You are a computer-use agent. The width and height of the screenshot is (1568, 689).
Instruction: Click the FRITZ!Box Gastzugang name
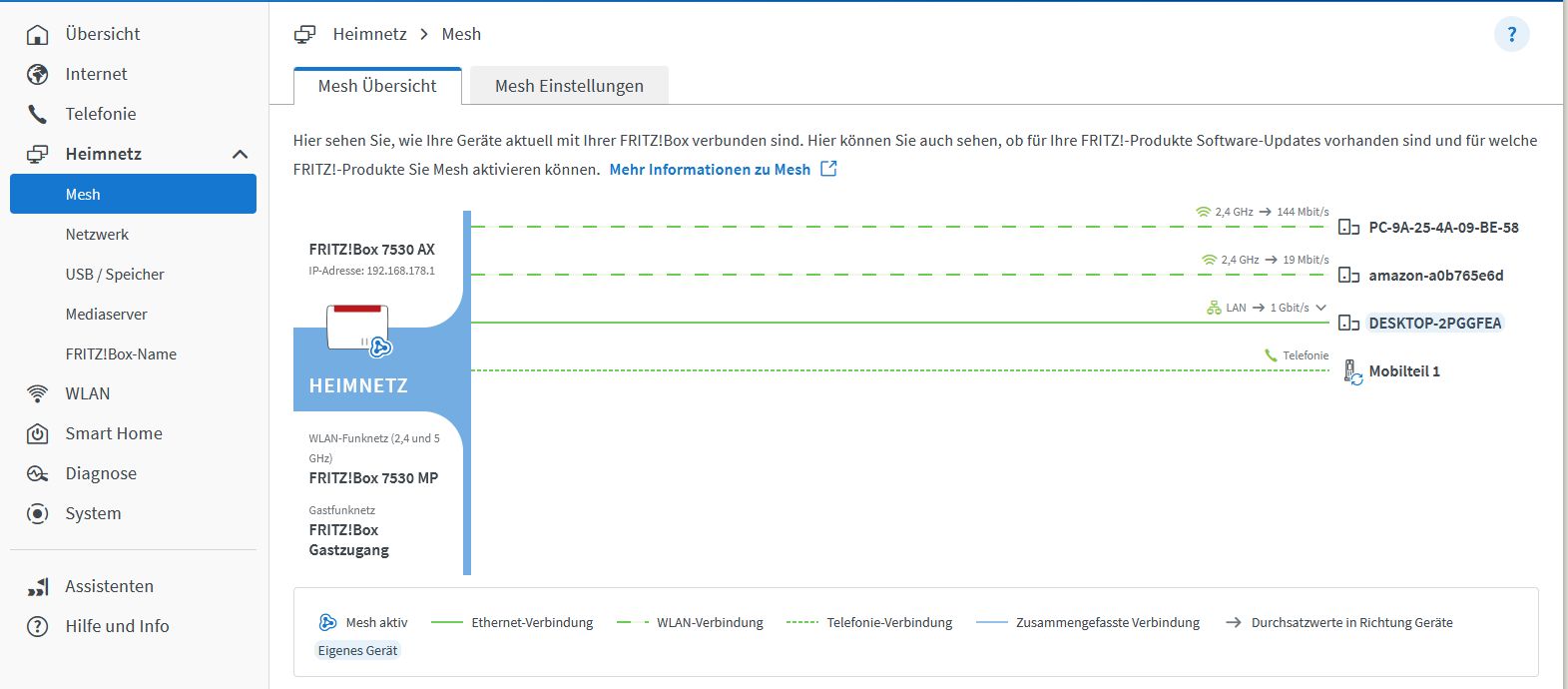(348, 540)
